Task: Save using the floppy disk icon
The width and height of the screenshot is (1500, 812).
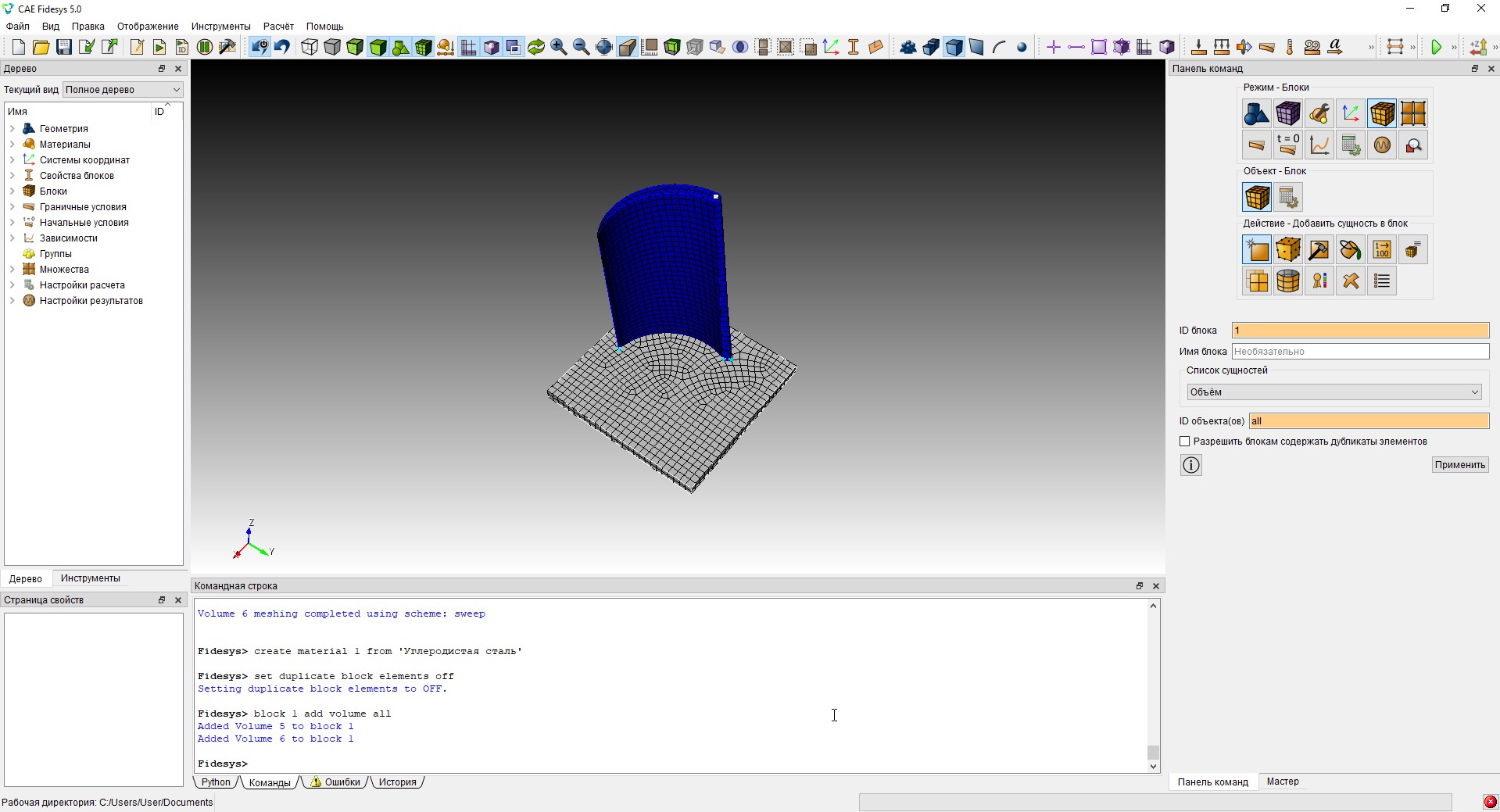Action: [63, 48]
